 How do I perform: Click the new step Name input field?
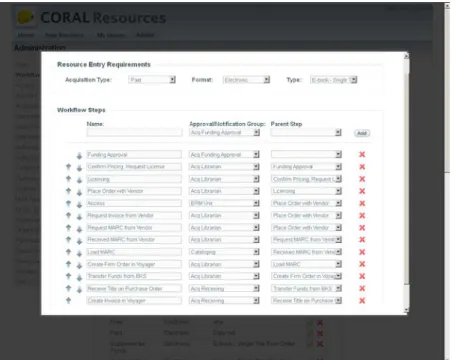[134, 133]
